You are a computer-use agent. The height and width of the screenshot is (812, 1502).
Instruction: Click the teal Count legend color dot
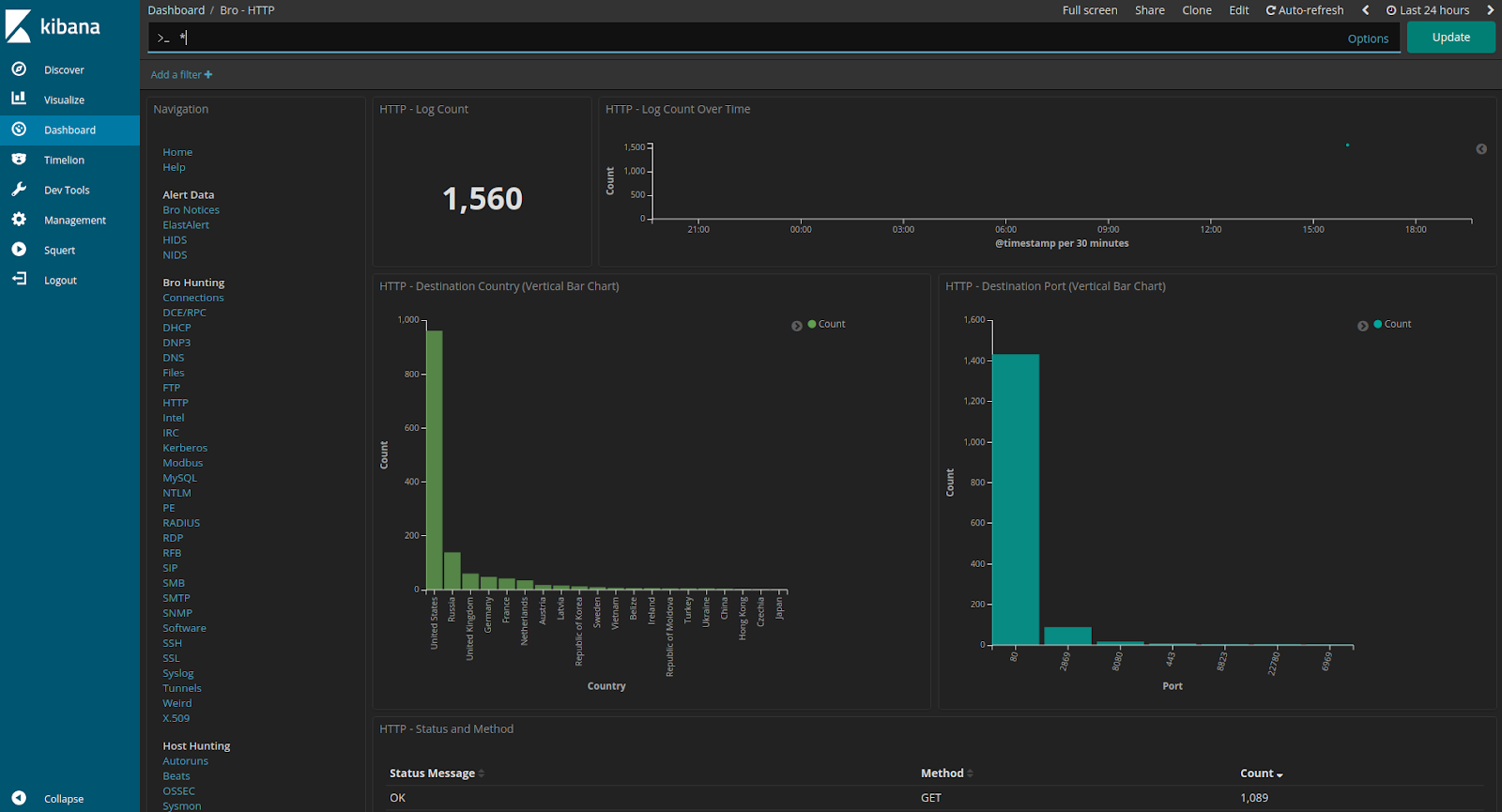pos(1378,324)
